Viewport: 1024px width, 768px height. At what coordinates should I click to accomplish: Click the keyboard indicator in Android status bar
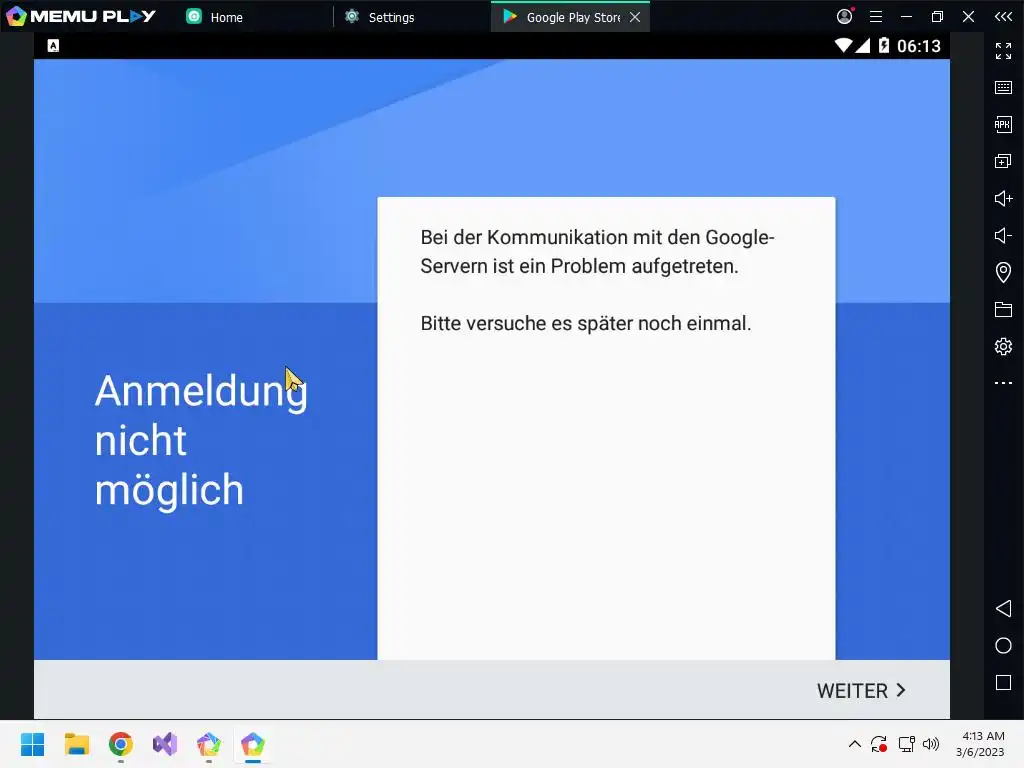click(54, 45)
